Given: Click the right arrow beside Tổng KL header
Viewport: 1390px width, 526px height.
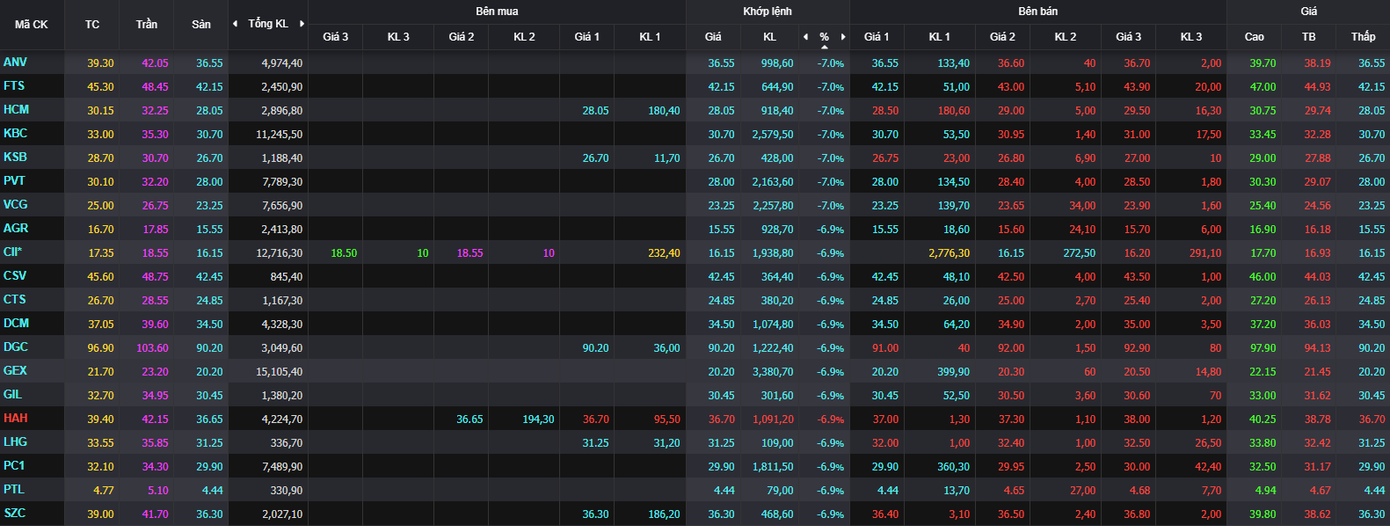Looking at the screenshot, I should (x=302, y=23).
